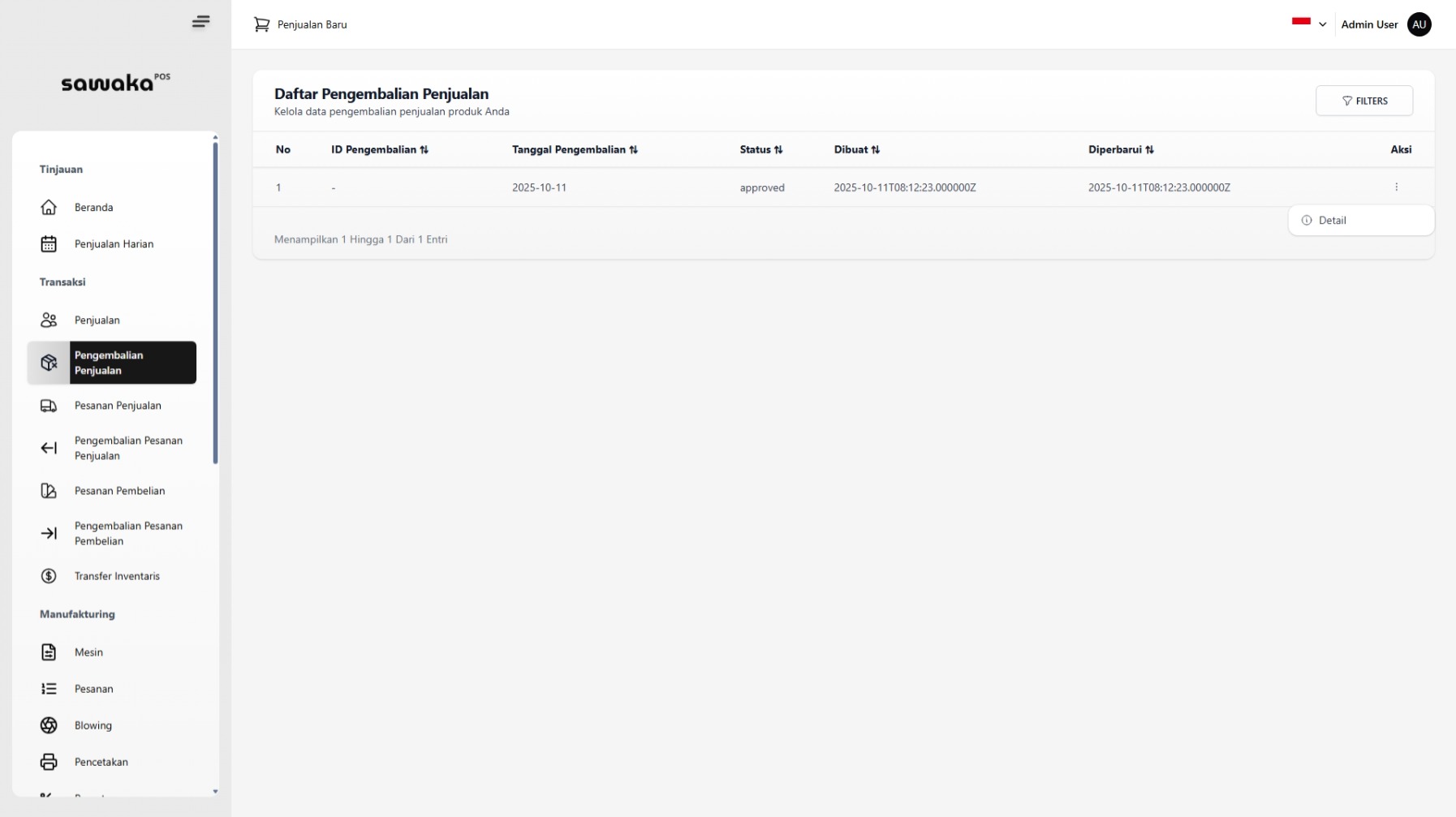Go to Penjualan in sidebar
The height and width of the screenshot is (817, 1456).
click(97, 320)
